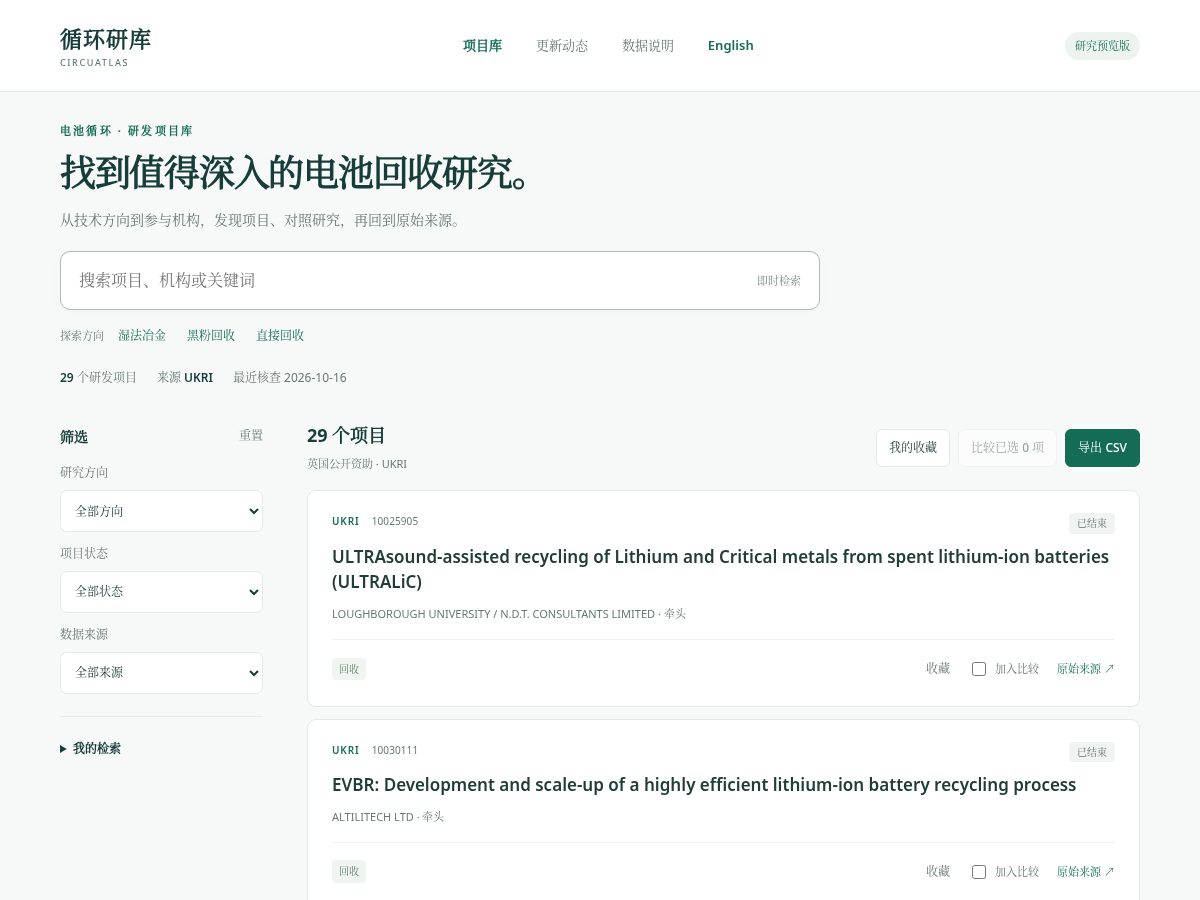Open the EVBR project title

pyautogui.click(x=704, y=785)
